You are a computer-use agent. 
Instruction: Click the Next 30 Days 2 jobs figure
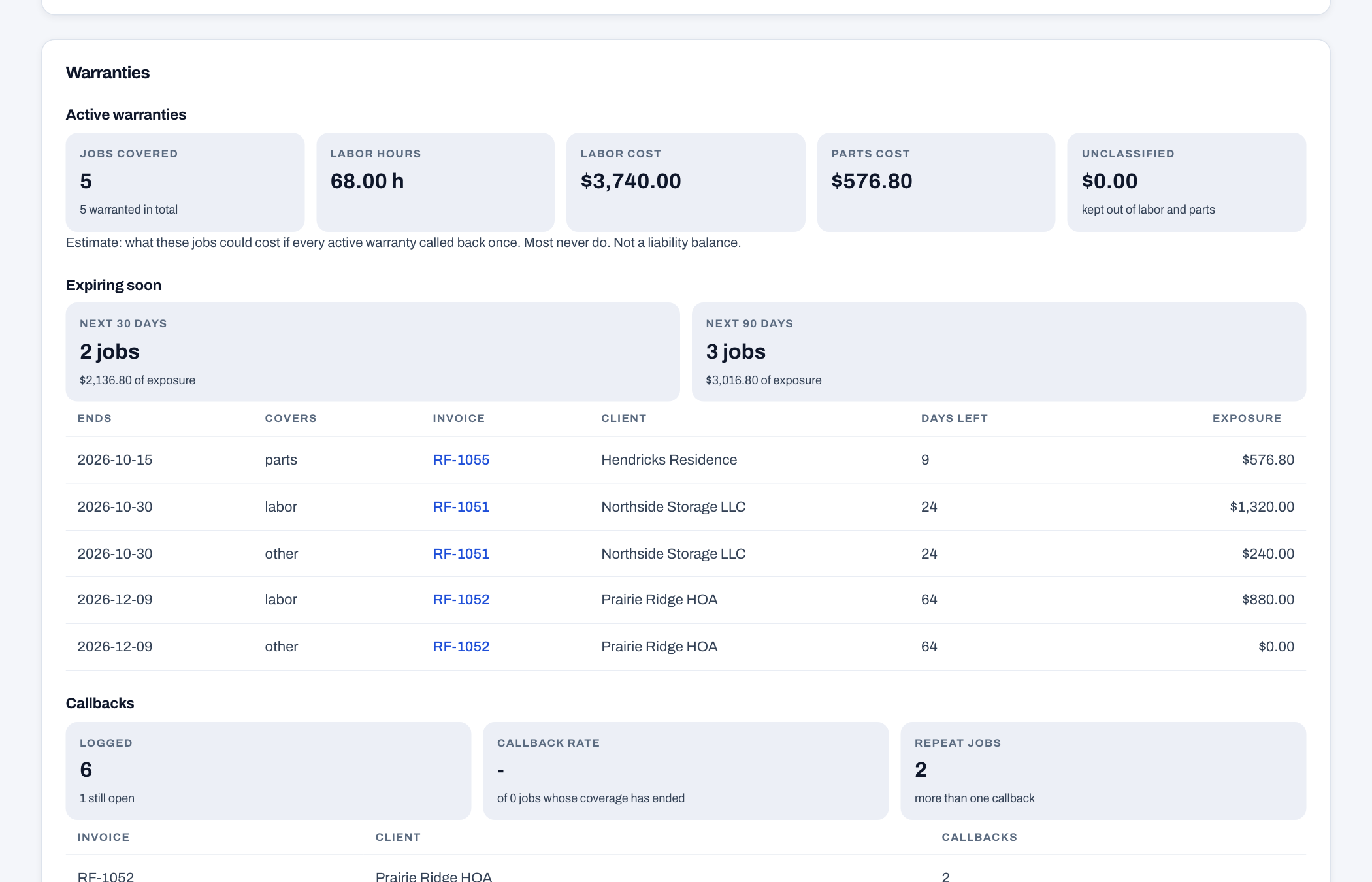pyautogui.click(x=110, y=351)
